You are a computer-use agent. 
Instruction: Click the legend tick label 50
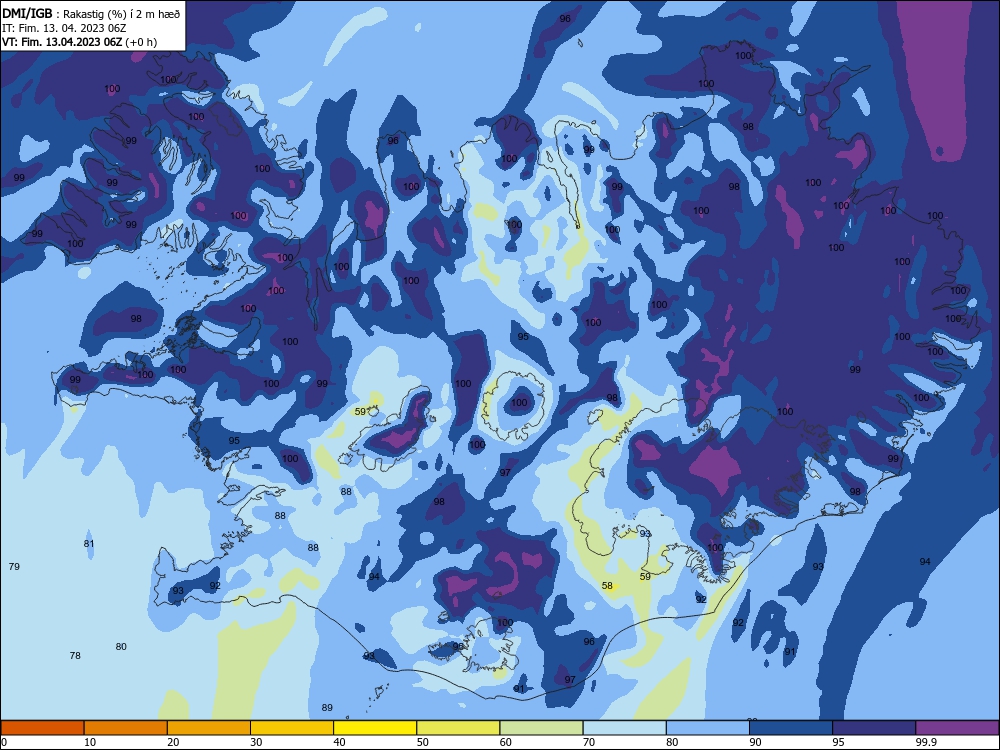click(423, 742)
